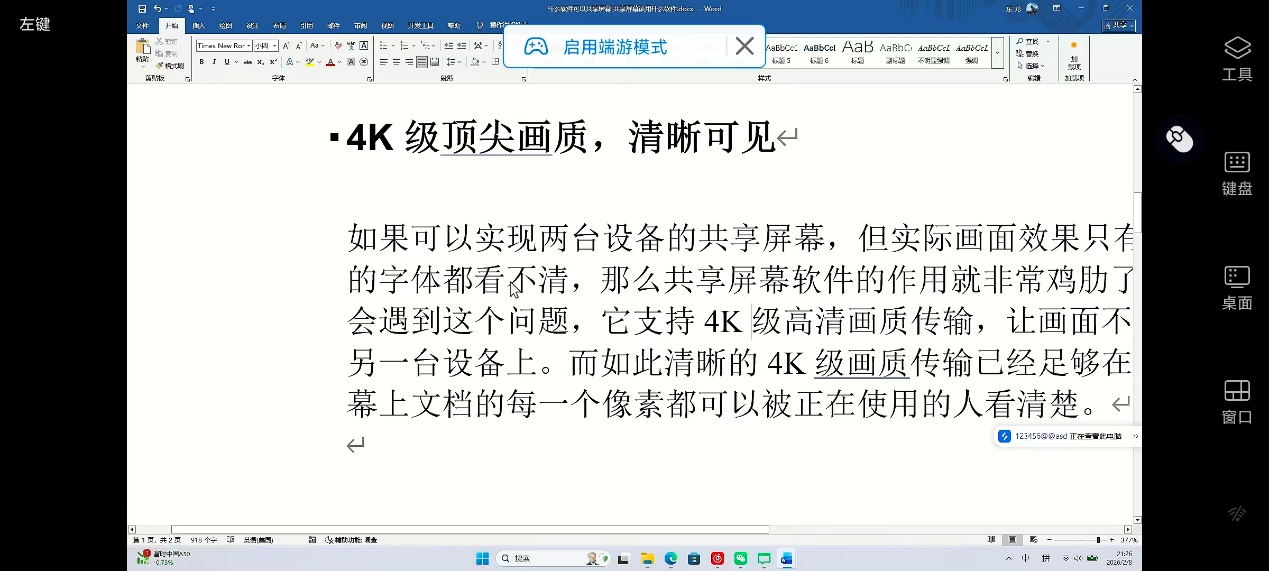The image size is (1269, 571).
Task: Click the numbered list button
Action: coord(404,46)
